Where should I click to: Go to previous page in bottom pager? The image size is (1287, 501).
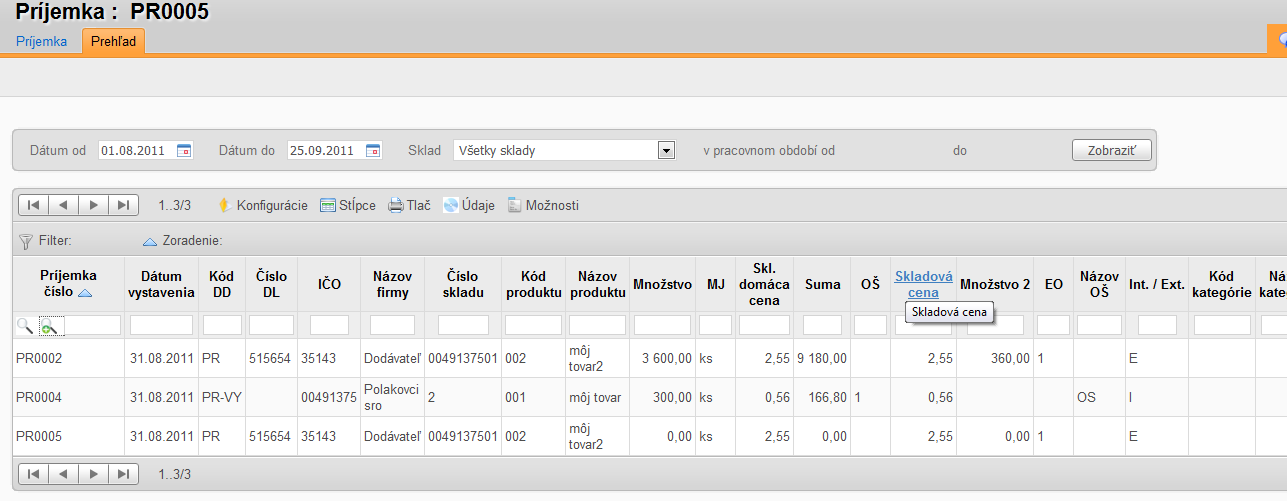pyautogui.click(x=63, y=474)
